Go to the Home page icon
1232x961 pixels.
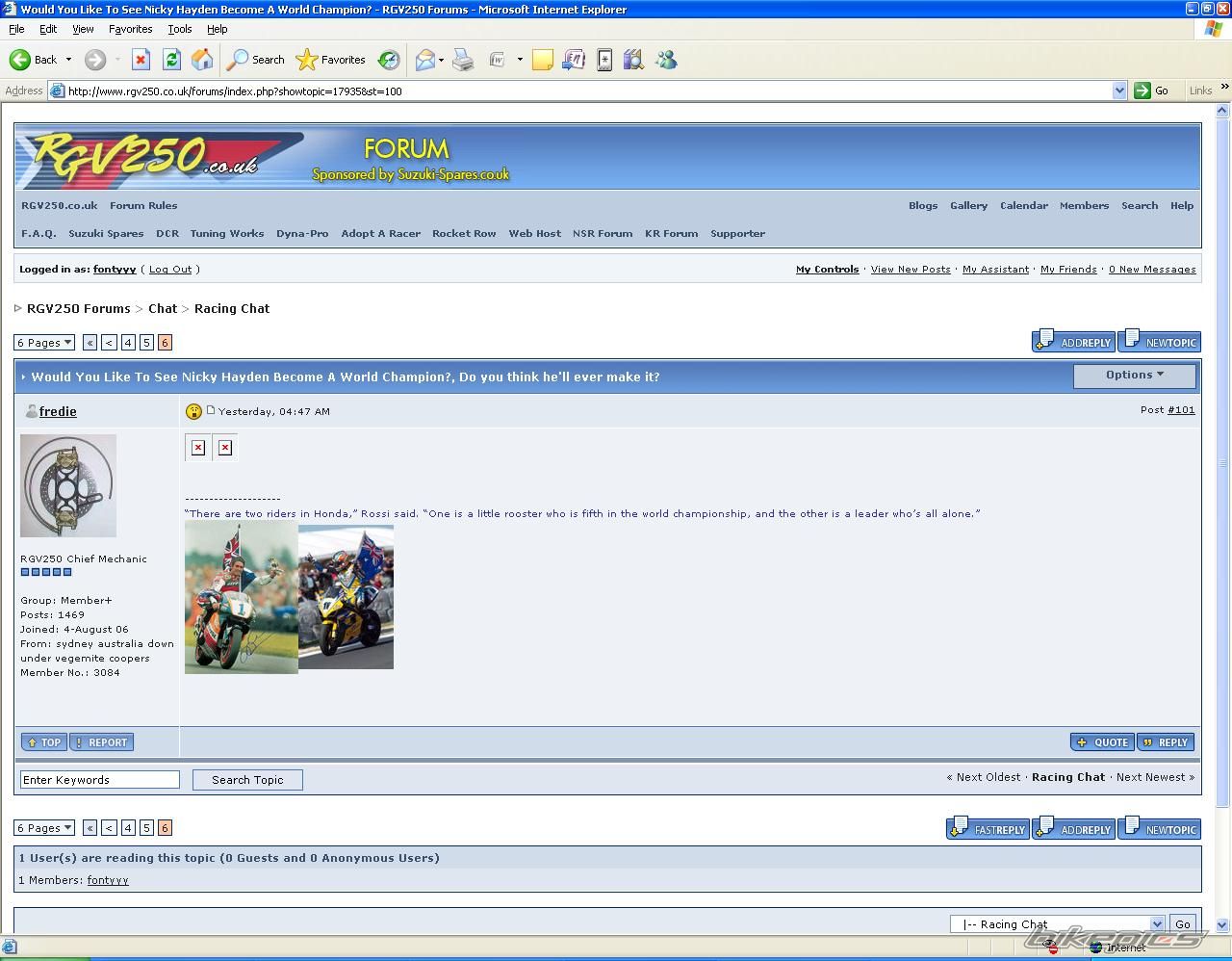point(202,60)
